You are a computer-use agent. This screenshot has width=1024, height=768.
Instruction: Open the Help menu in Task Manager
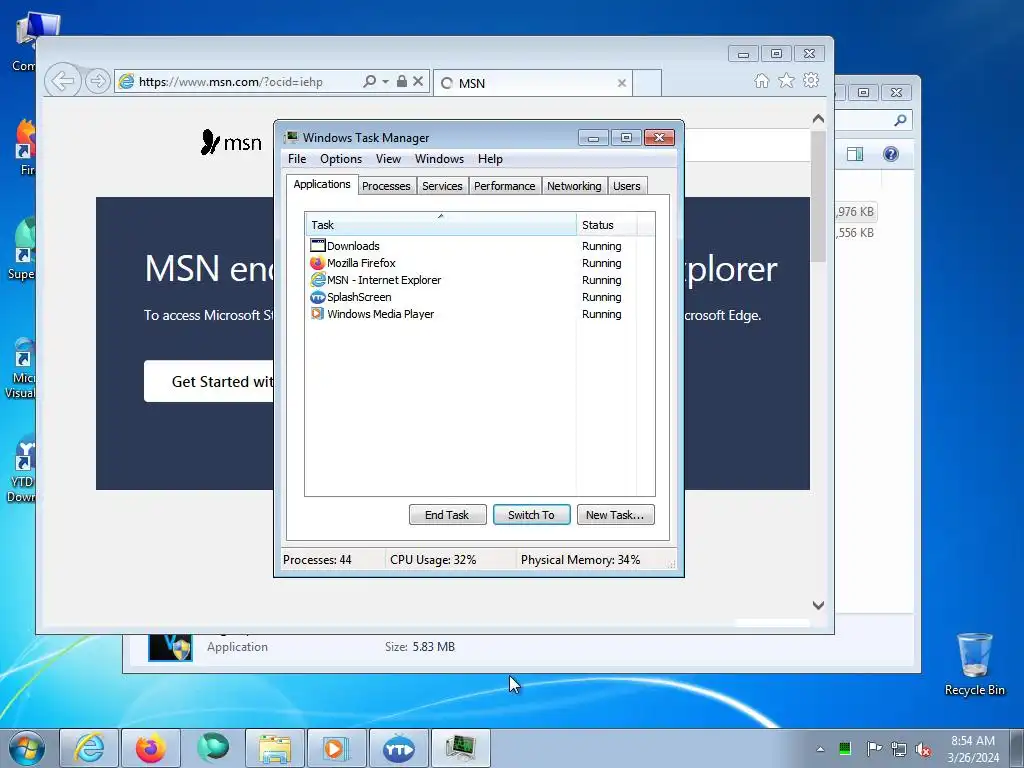tap(490, 159)
